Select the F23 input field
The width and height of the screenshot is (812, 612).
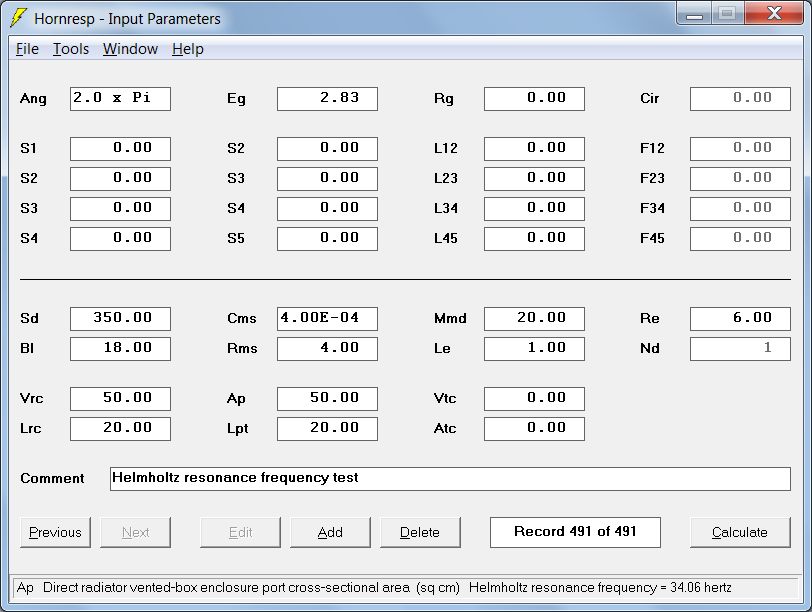coord(741,179)
